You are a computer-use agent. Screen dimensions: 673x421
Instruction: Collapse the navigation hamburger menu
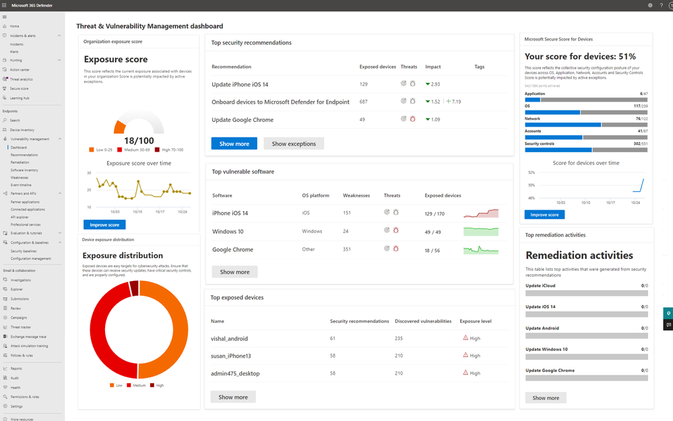5,17
